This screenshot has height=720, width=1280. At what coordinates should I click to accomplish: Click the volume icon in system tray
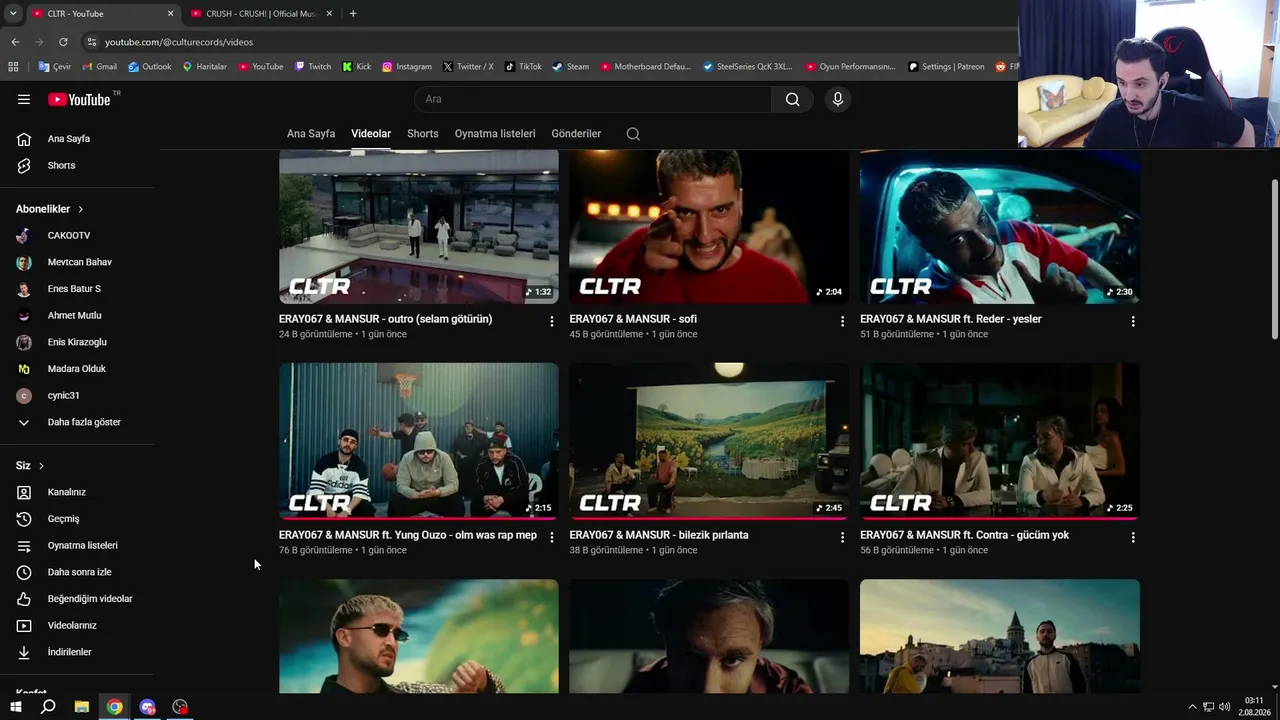pos(1225,707)
